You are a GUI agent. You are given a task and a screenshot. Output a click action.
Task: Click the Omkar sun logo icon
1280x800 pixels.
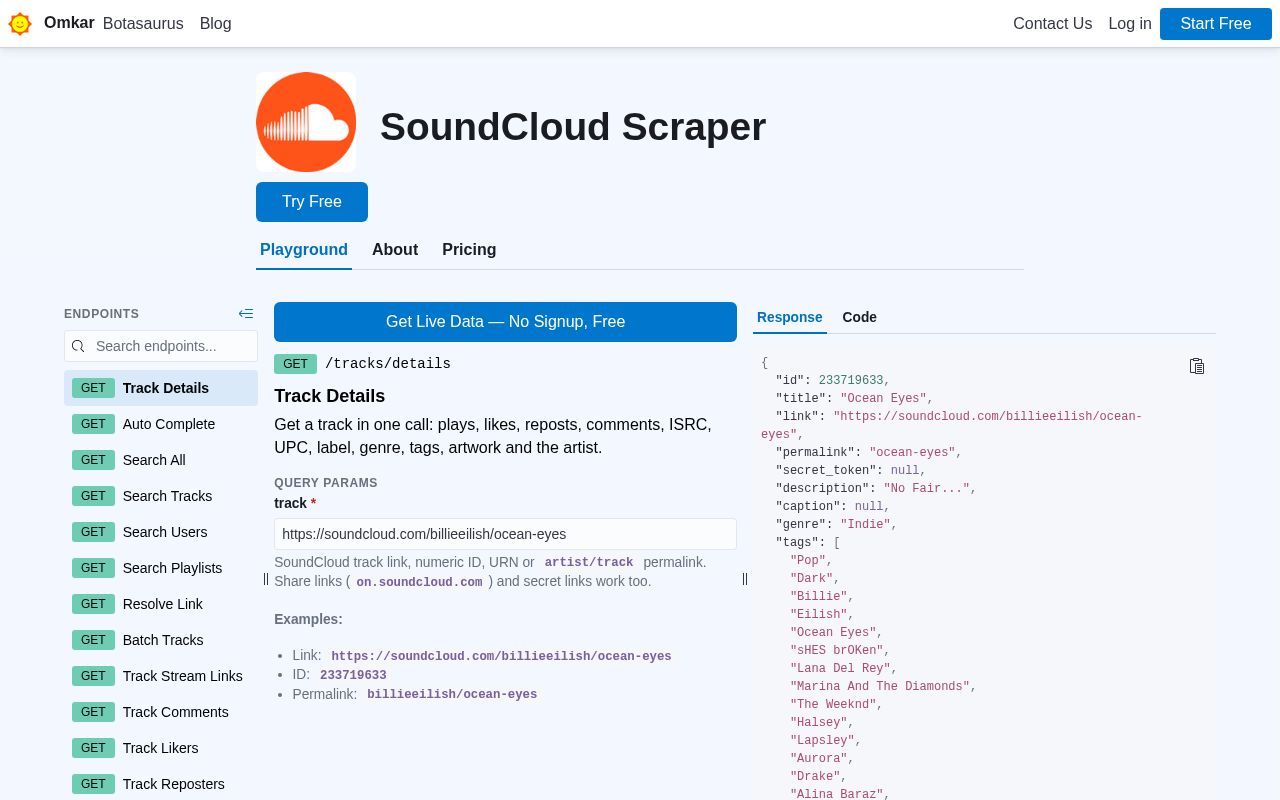pyautogui.click(x=20, y=24)
